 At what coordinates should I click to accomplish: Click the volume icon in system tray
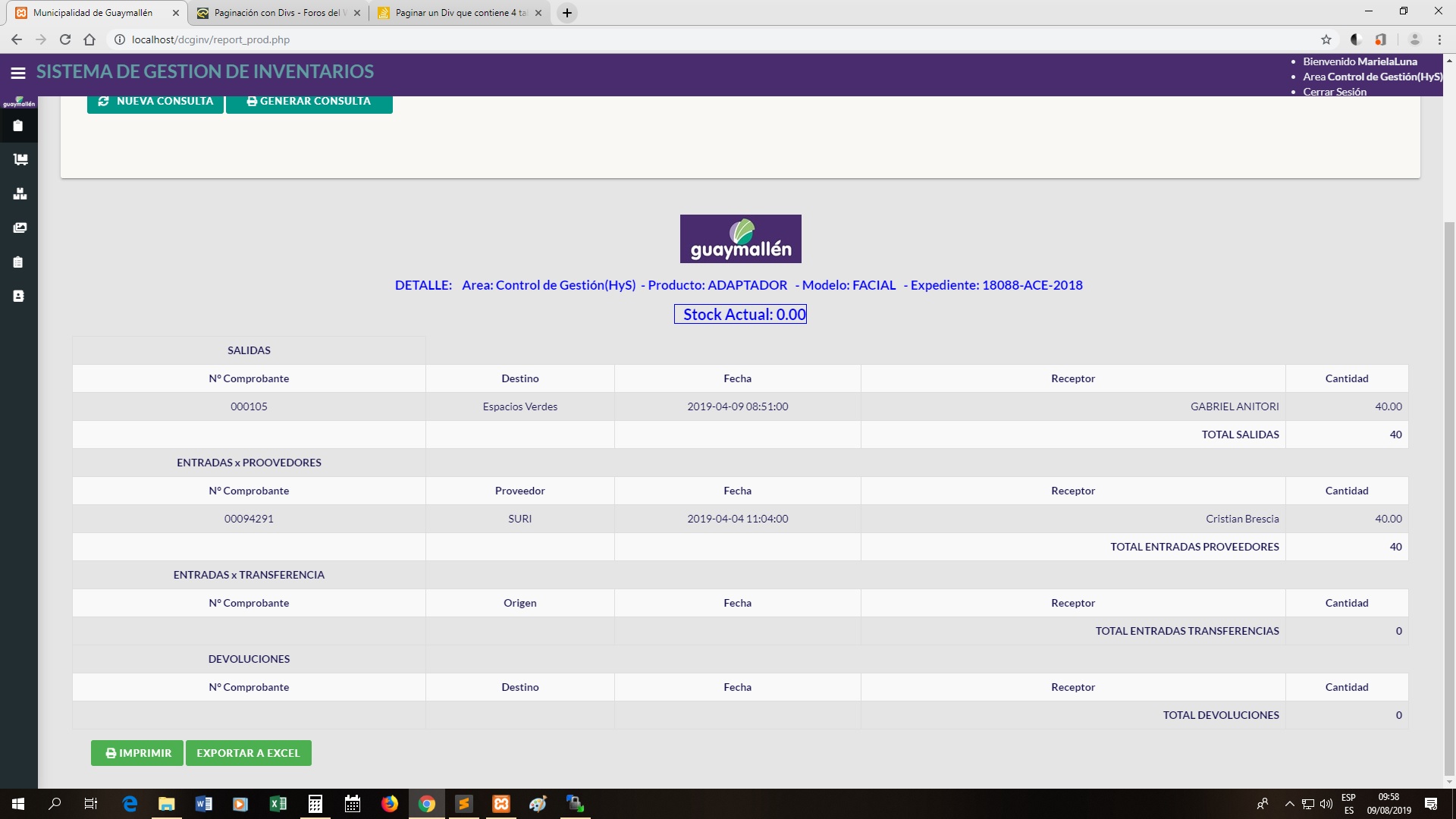pyautogui.click(x=1326, y=804)
